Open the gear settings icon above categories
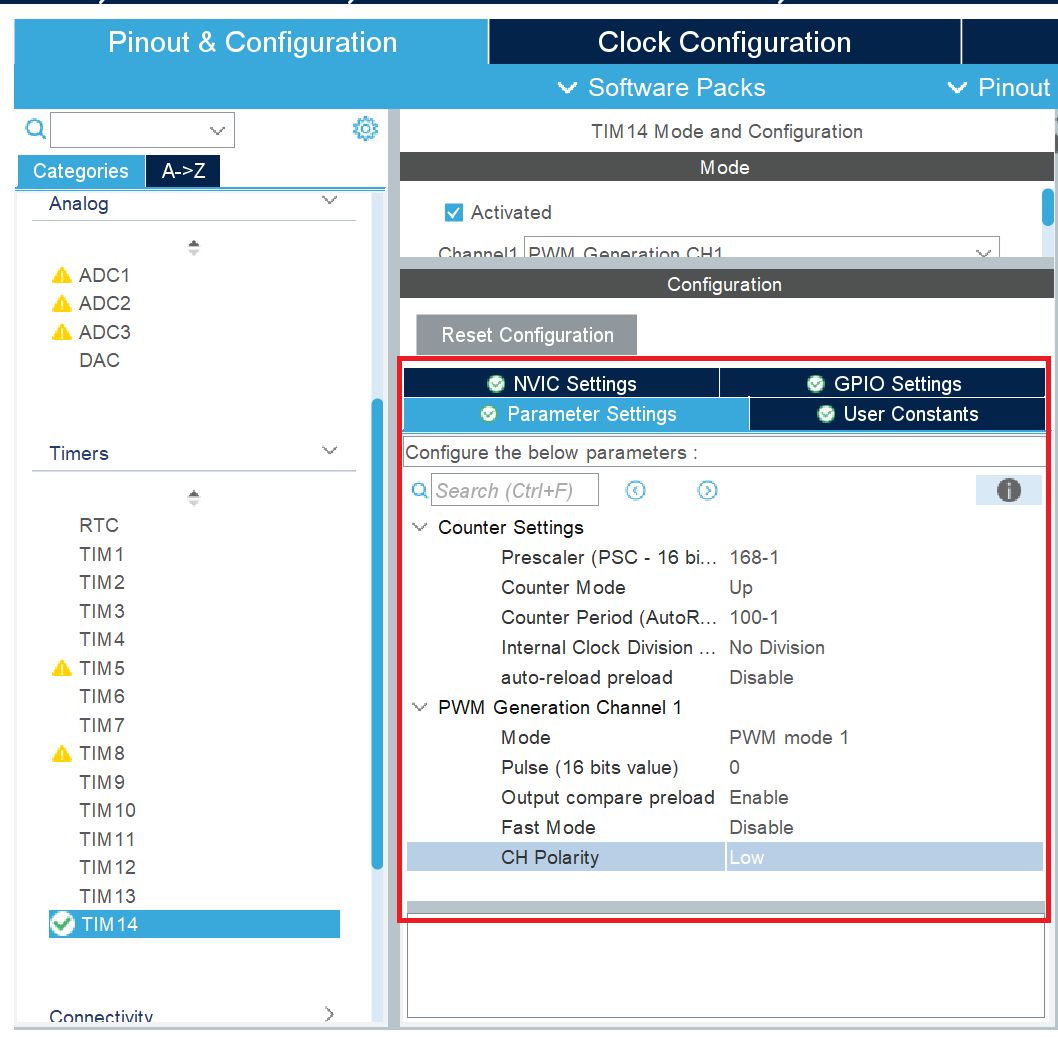 tap(366, 128)
